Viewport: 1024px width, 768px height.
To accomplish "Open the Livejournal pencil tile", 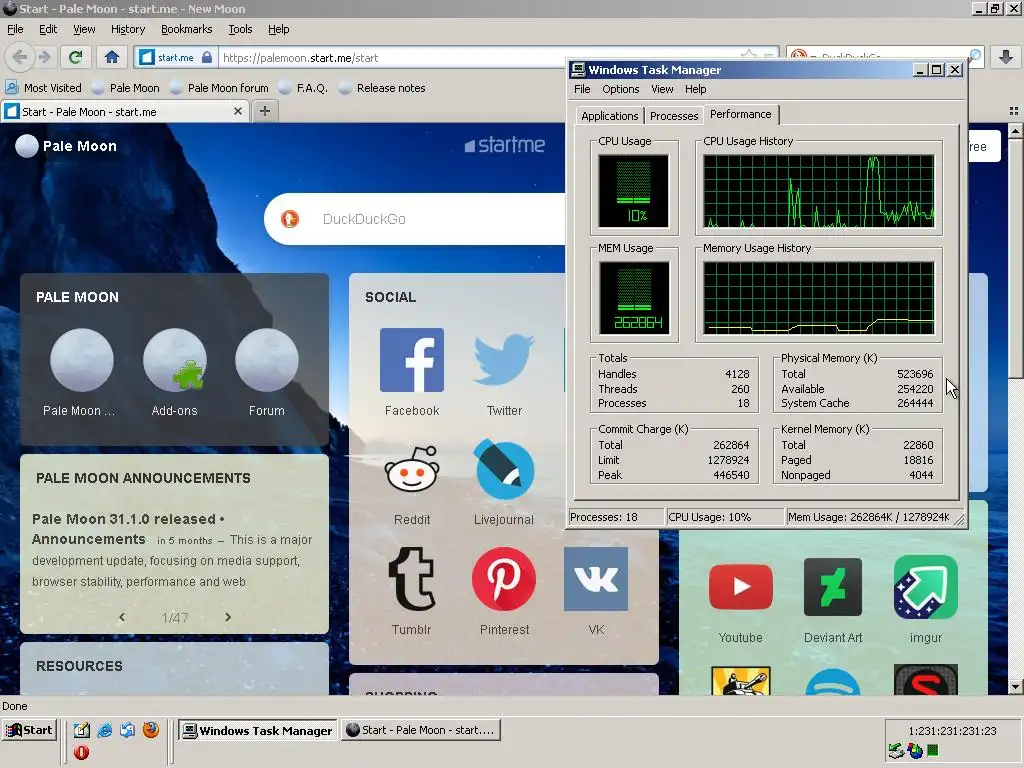I will click(504, 470).
